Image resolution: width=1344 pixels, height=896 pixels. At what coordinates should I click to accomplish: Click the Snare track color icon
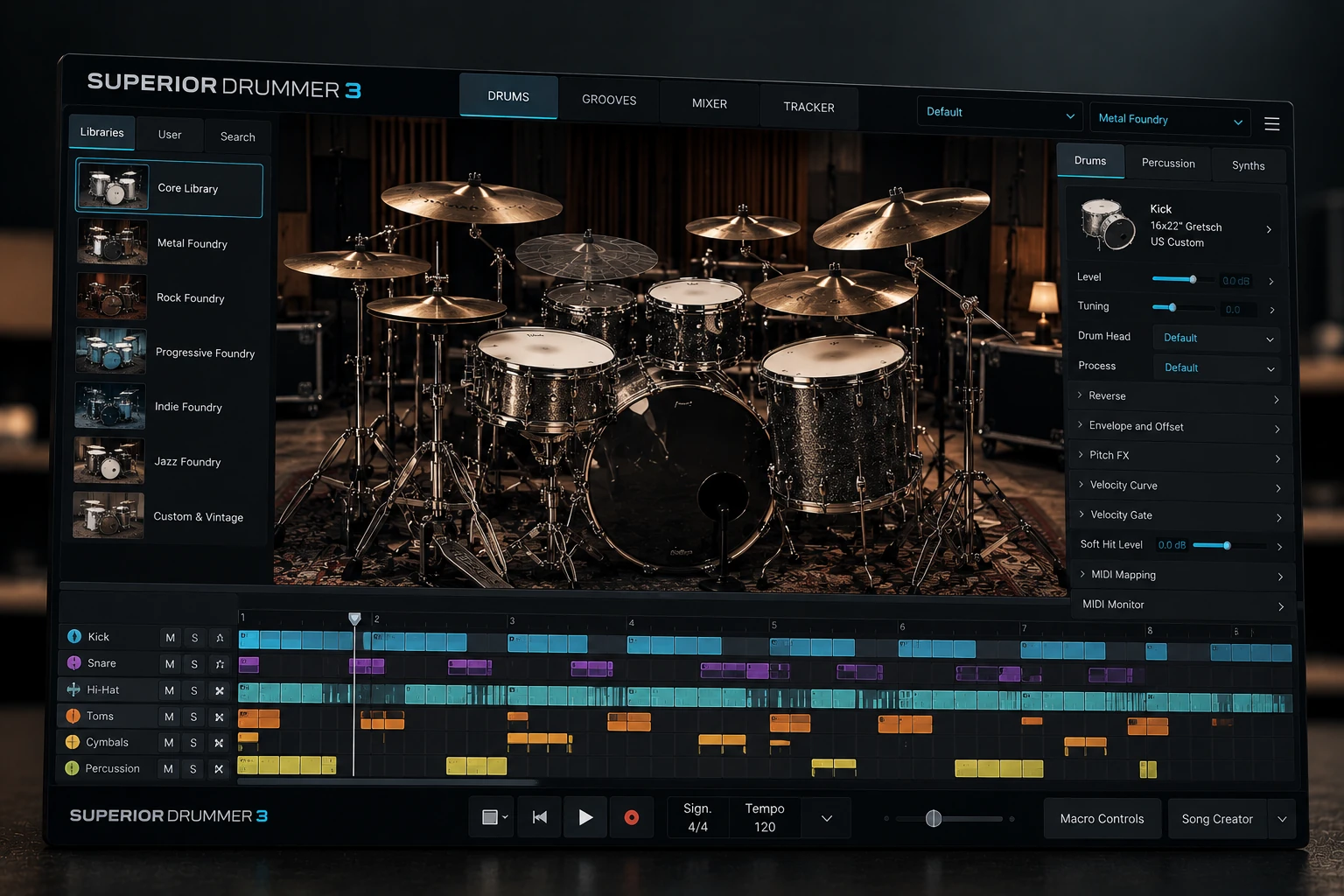(x=74, y=662)
